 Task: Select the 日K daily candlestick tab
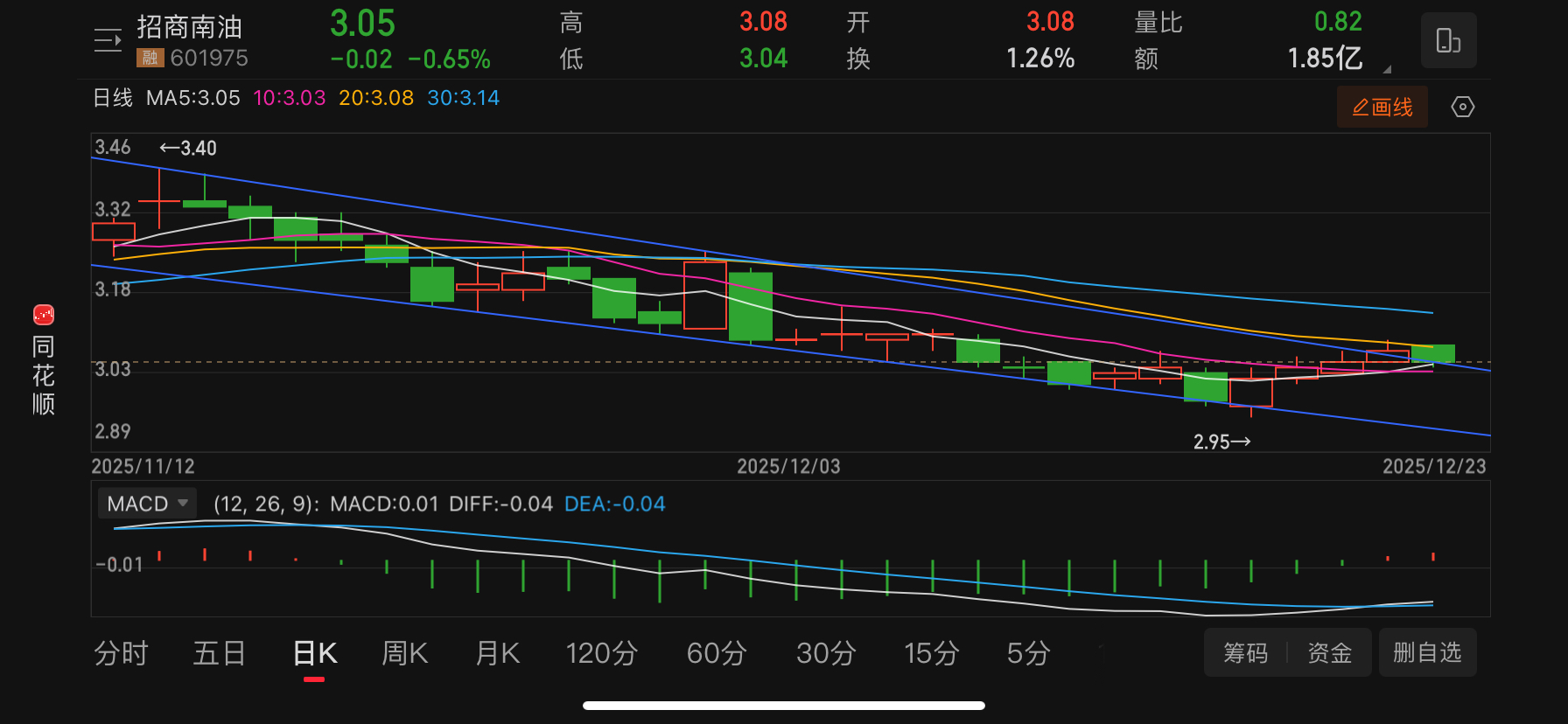315,653
